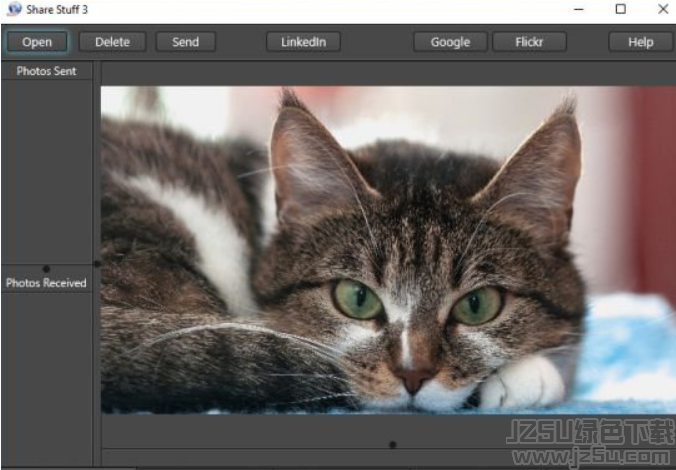Send the current photo
676x470 pixels.
click(x=186, y=42)
